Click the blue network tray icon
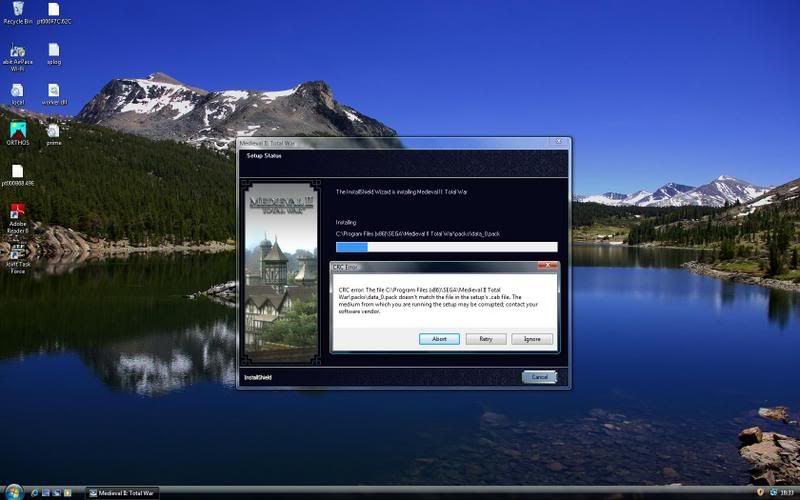Screen dimensions: 800x500 click(774, 493)
